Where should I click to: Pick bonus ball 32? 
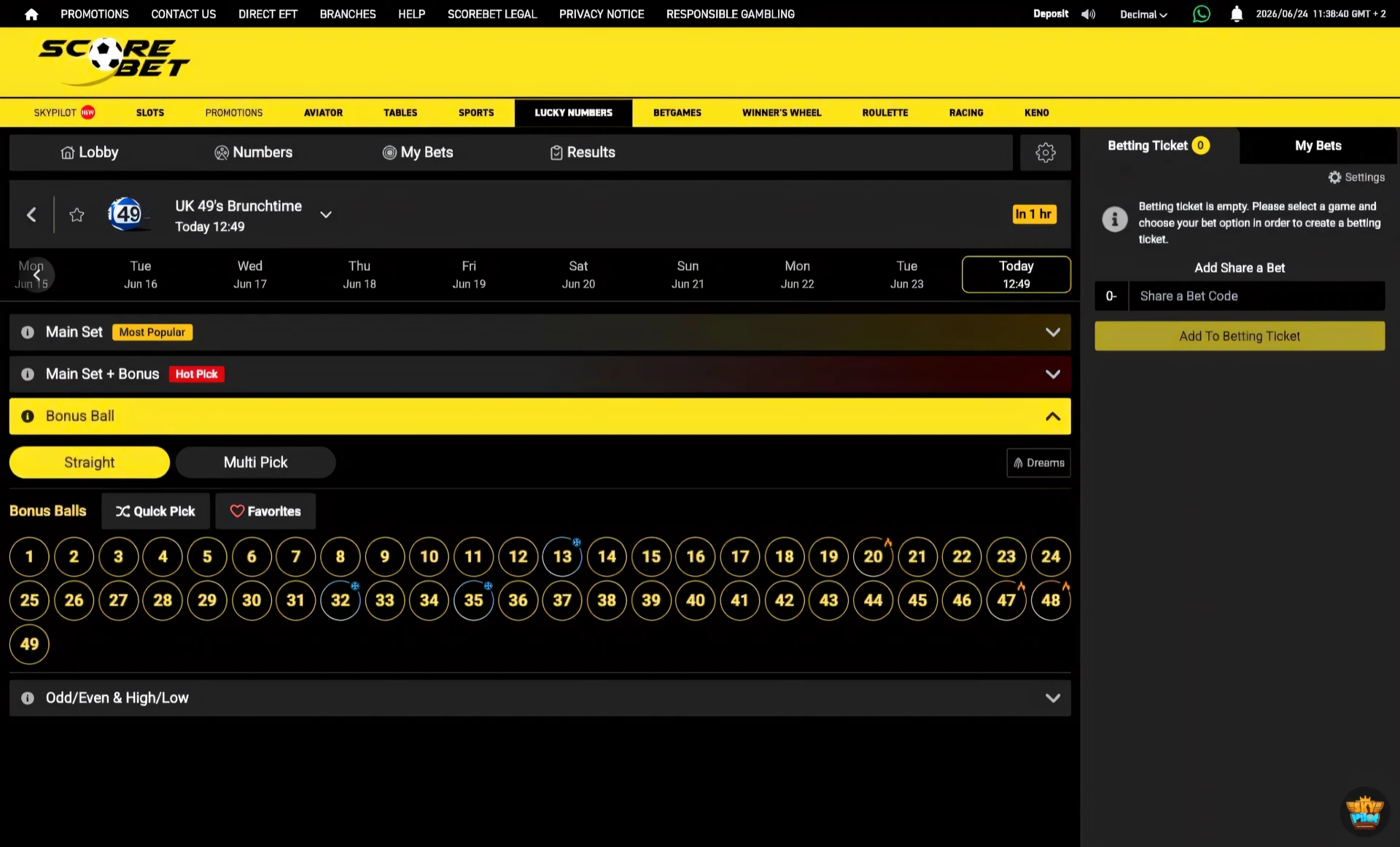pyautogui.click(x=341, y=600)
